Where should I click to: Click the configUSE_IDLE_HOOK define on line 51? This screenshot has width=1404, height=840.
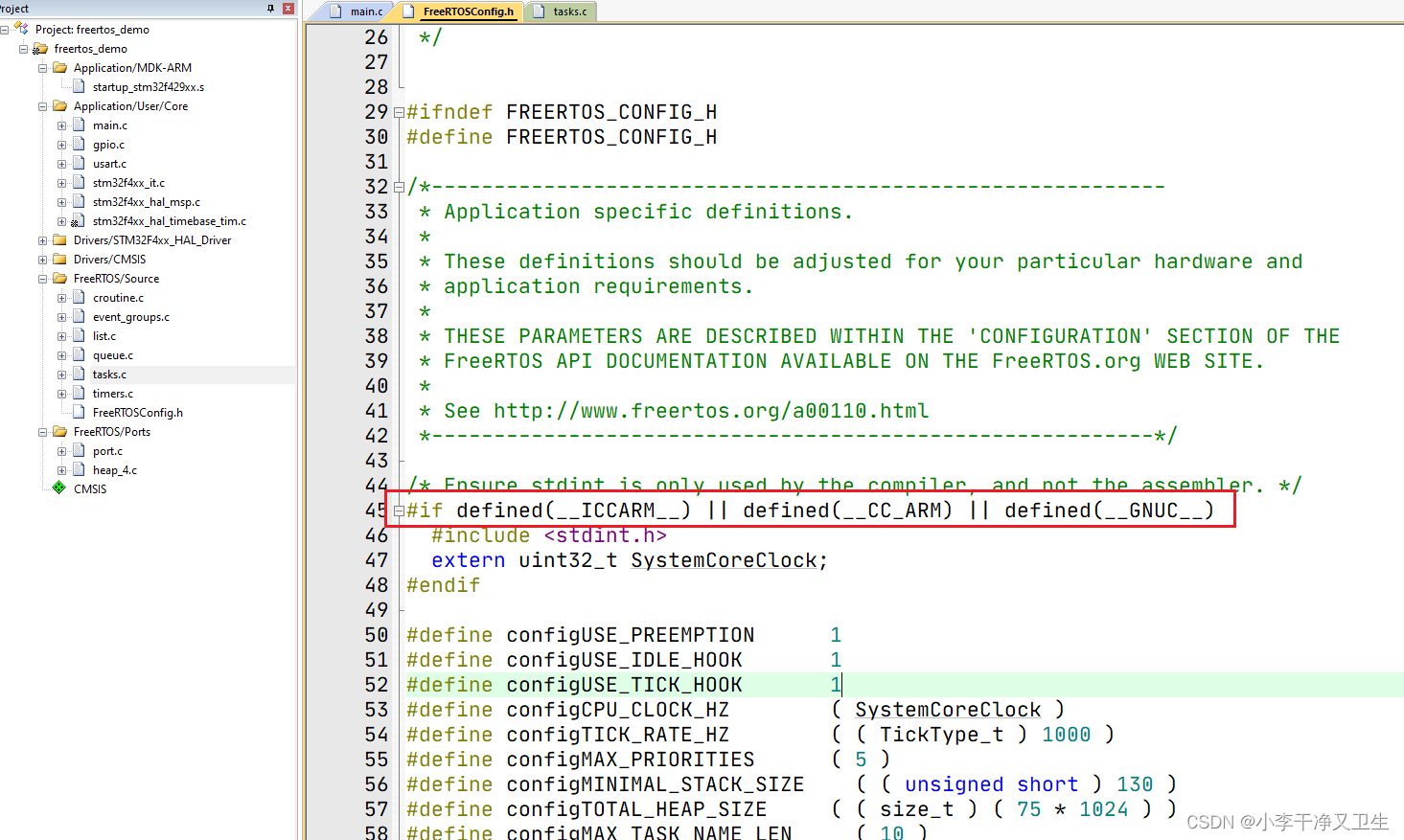(624, 660)
